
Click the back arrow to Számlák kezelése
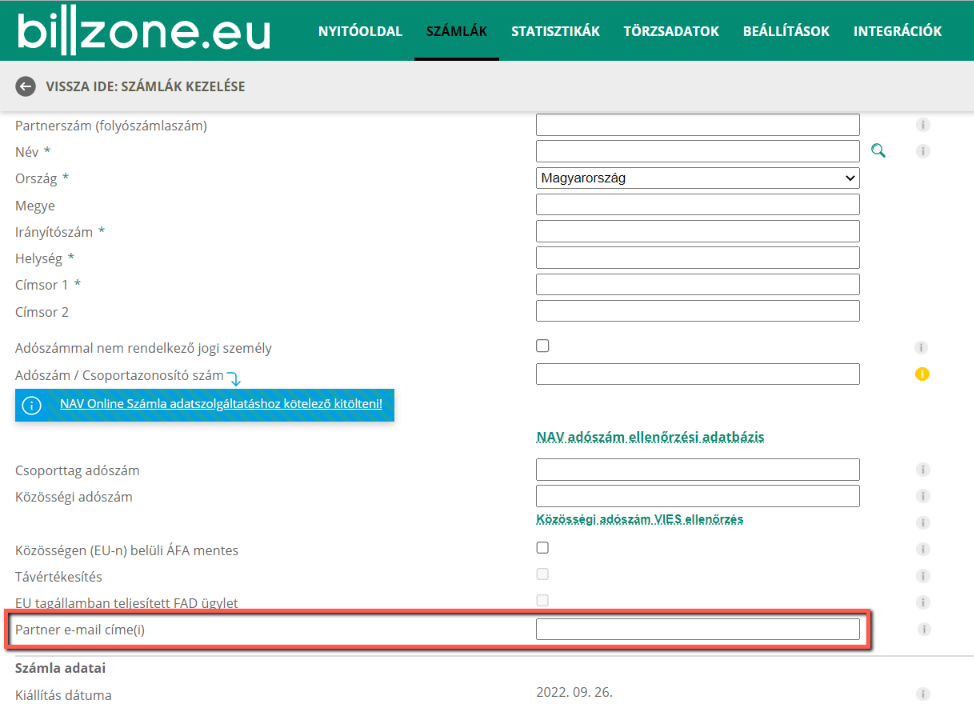tap(25, 86)
